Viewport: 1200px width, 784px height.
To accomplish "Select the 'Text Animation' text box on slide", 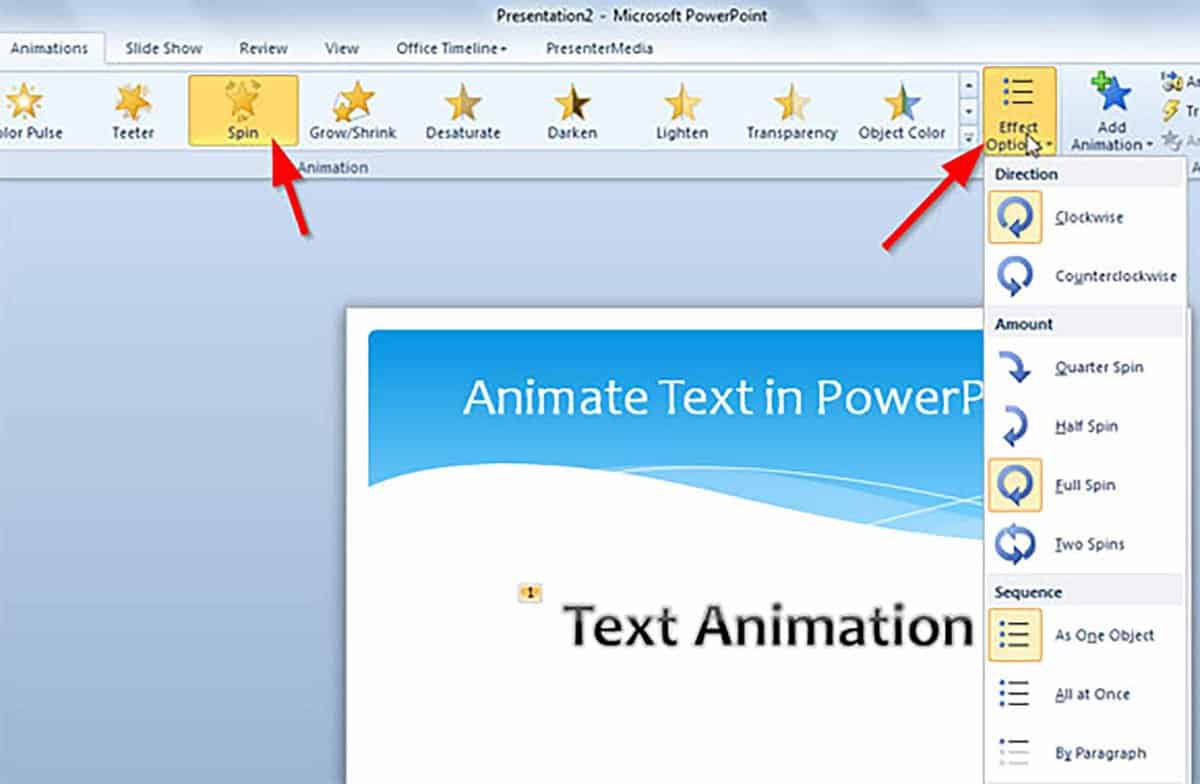I will pos(768,627).
